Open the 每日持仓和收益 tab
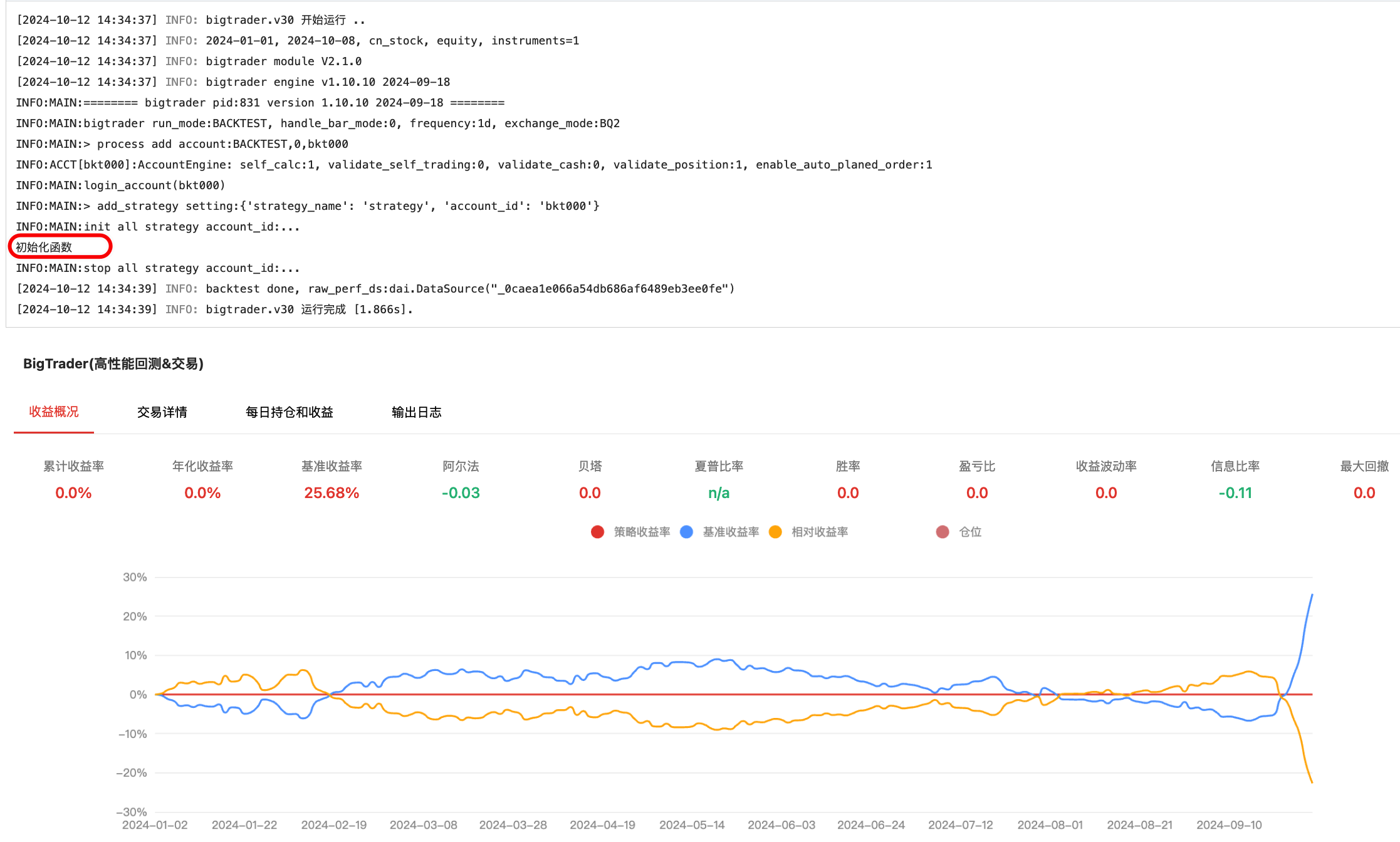The image size is (1400, 842). coord(290,412)
